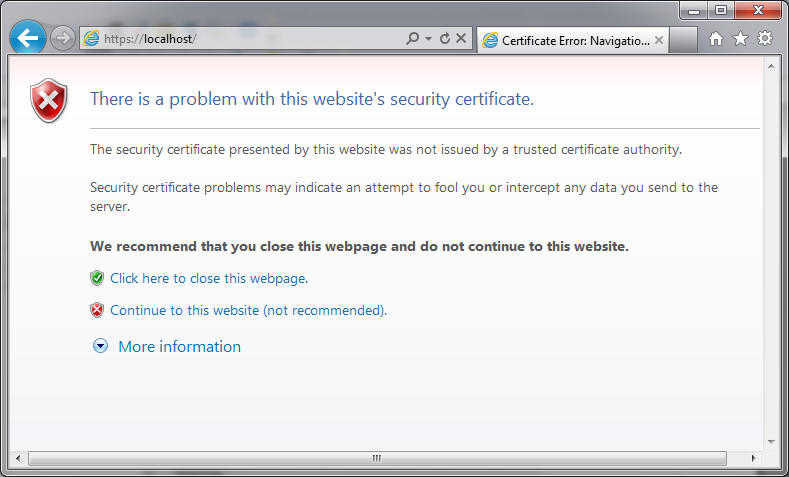Maximize the browser window
Viewport: 789px width, 477px height.
coord(721,11)
